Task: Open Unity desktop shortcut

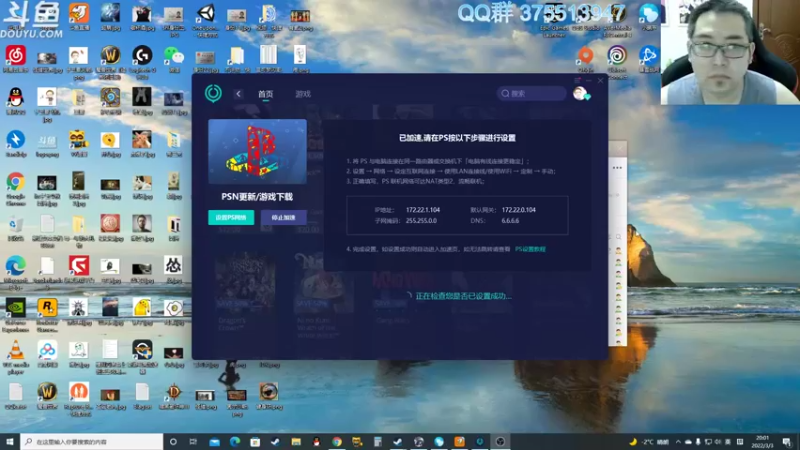Action: coord(206,13)
